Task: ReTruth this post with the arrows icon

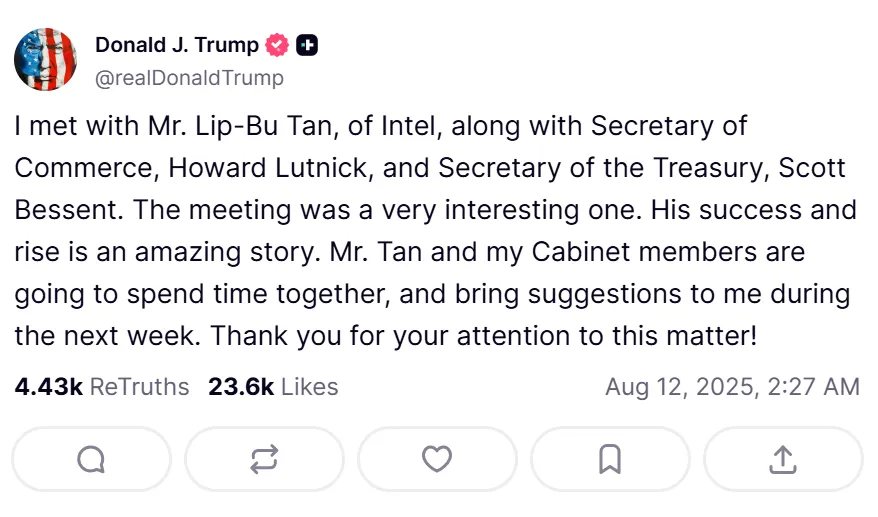Action: (264, 459)
